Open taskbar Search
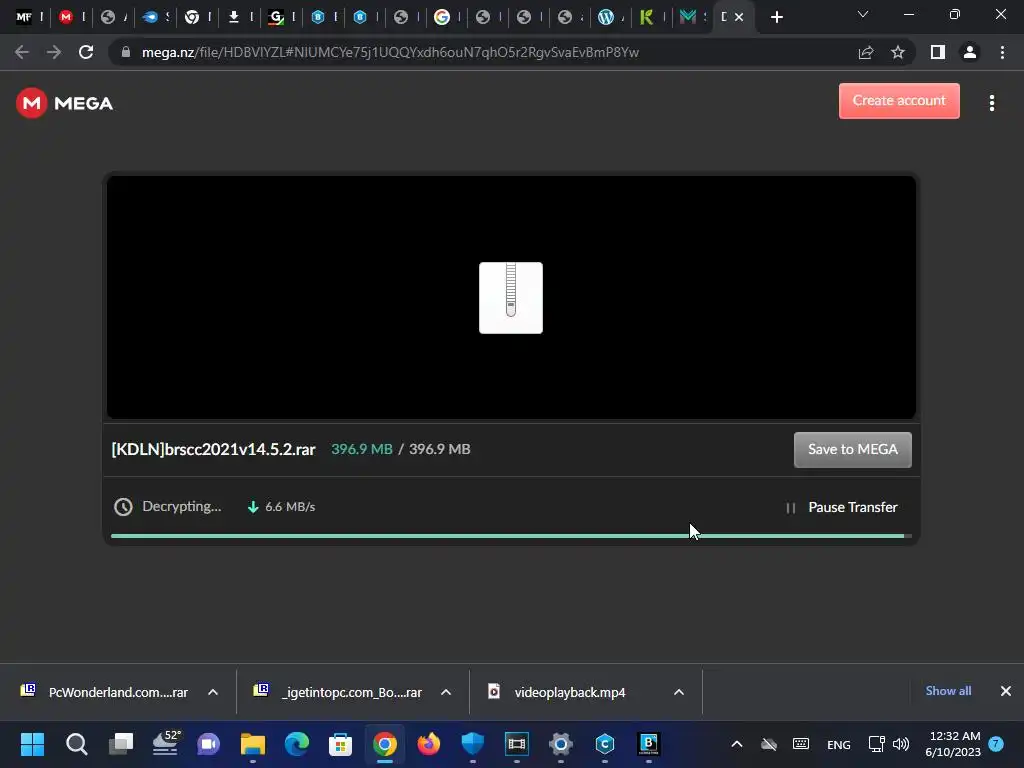 76,744
